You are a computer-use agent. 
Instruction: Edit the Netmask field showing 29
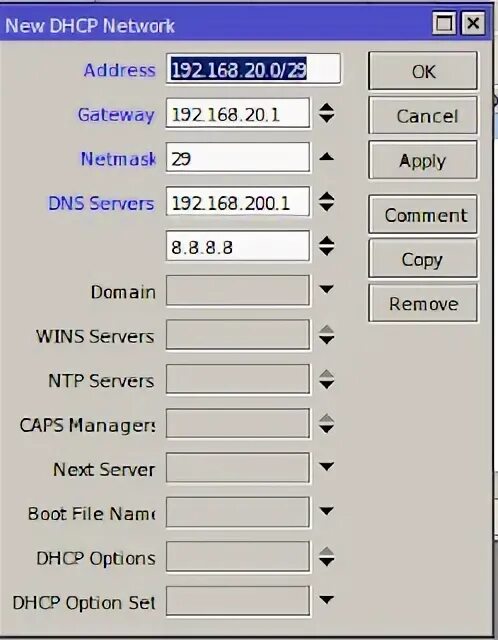[x=238, y=158]
